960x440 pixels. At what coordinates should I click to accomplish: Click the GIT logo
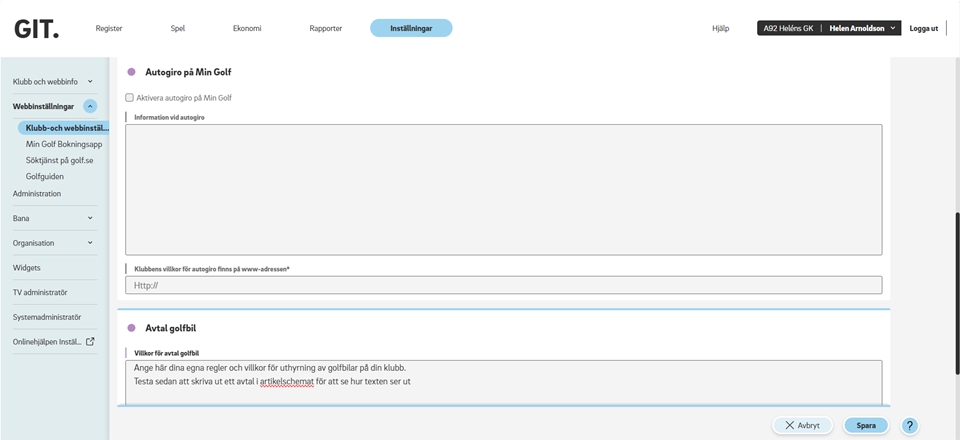click(37, 29)
